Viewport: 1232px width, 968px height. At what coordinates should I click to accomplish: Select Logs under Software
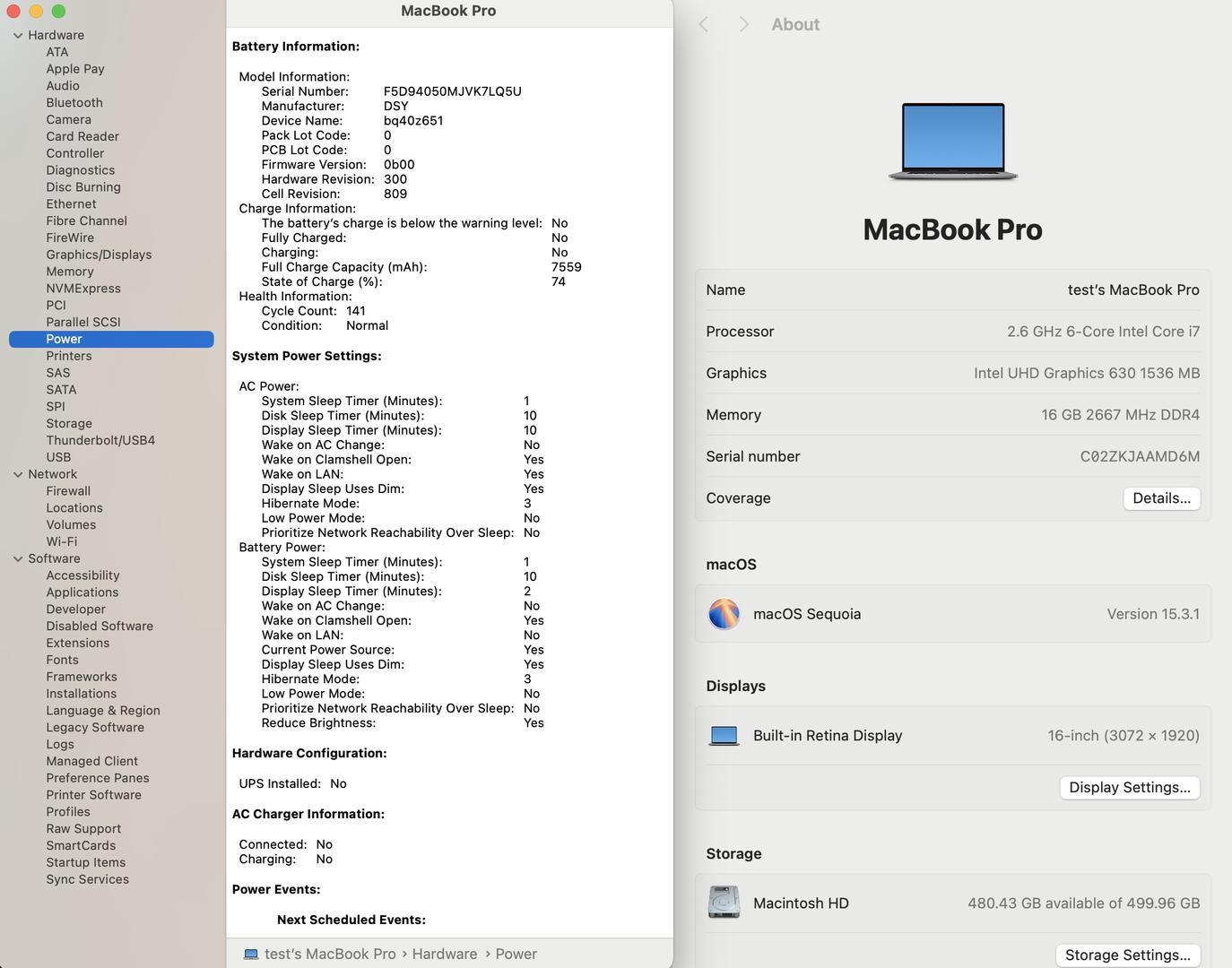pos(60,744)
